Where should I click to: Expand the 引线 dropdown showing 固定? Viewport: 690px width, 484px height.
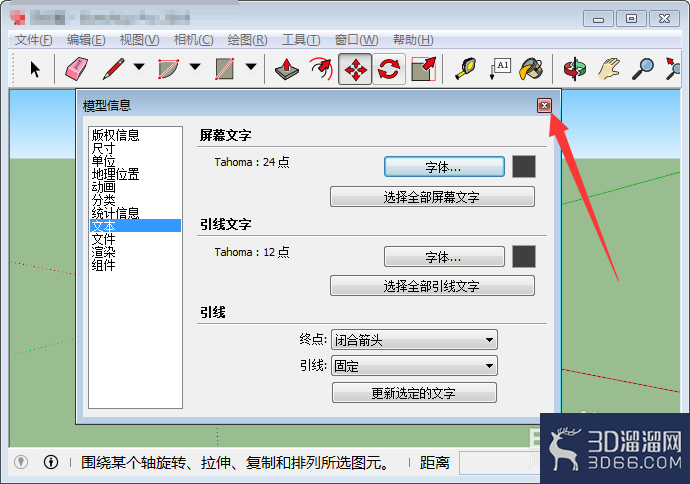coord(414,366)
